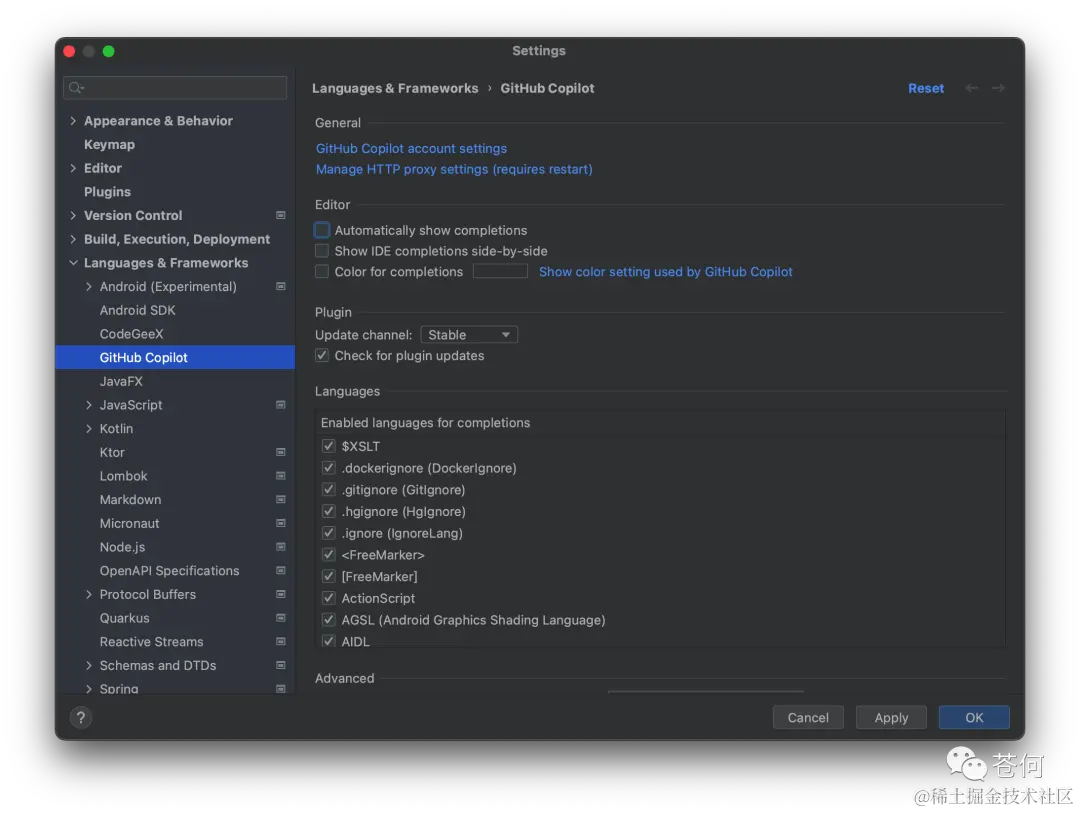Click project-level icon beside Ktor
1080x813 pixels.
click(281, 453)
